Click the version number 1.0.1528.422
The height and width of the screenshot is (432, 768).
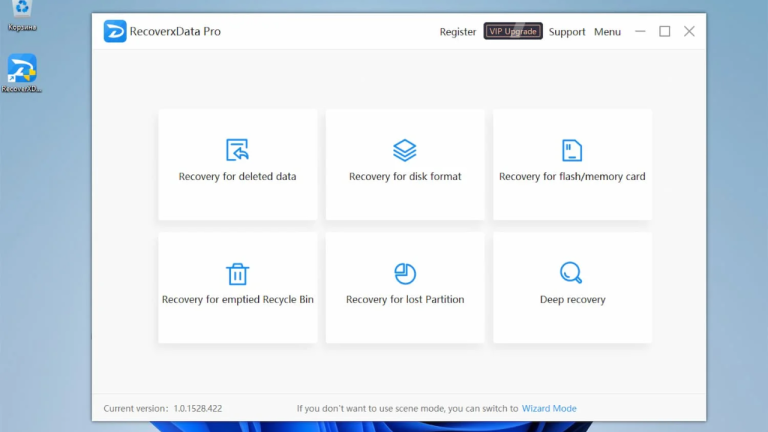tap(198, 408)
